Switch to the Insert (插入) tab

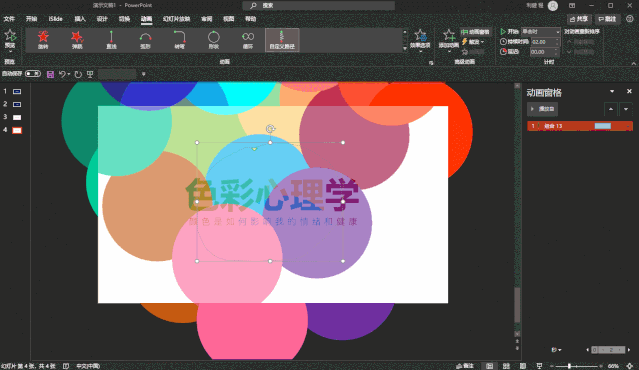coord(80,19)
